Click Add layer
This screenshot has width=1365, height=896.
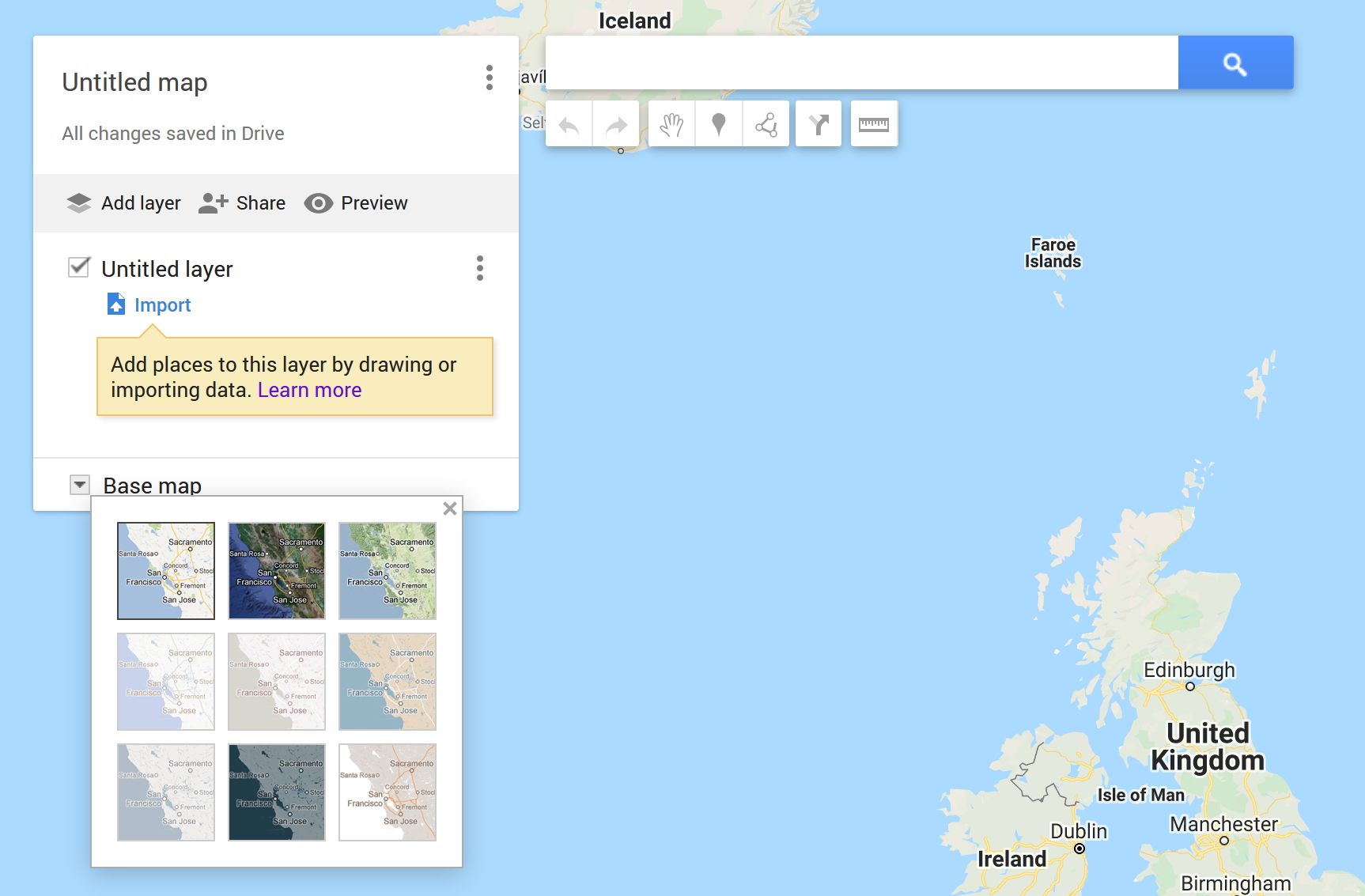141,203
